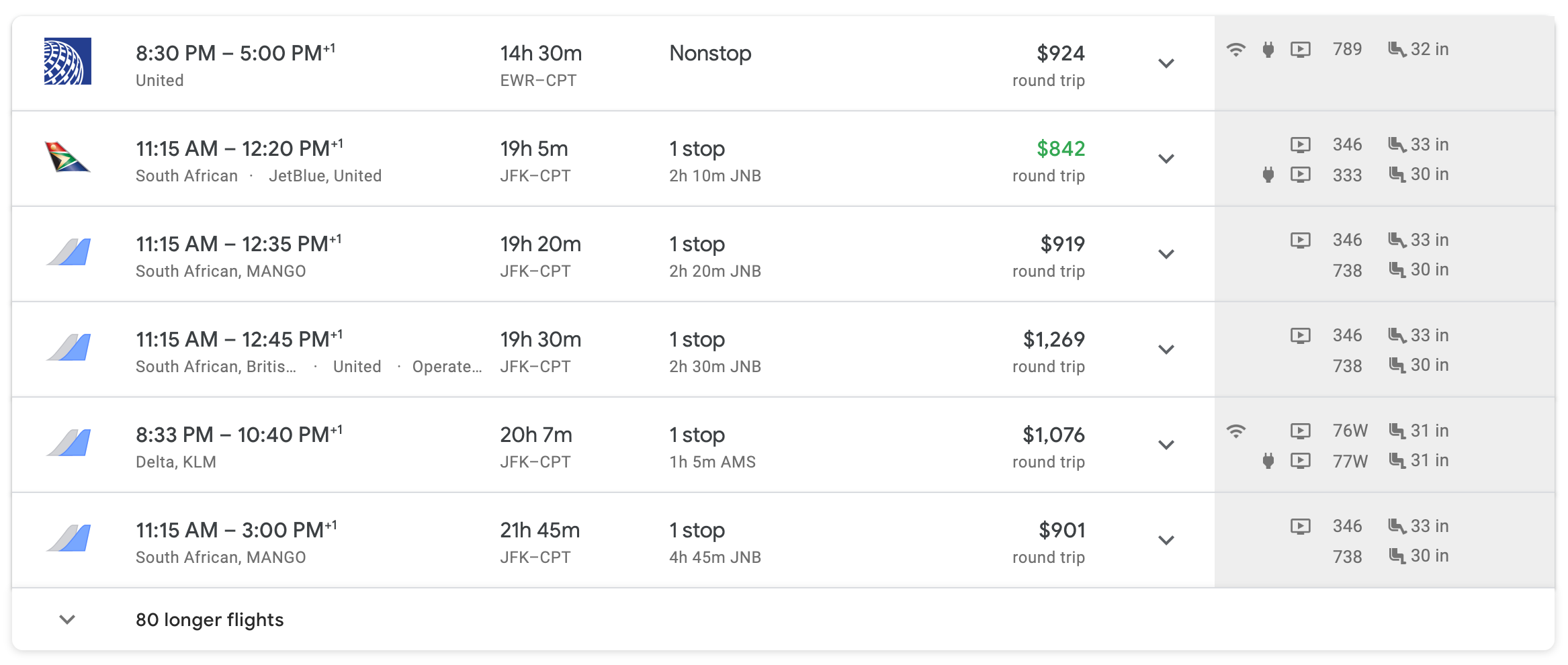Click the South African Airways tail logo
The image size is (1568, 665).
[x=67, y=157]
